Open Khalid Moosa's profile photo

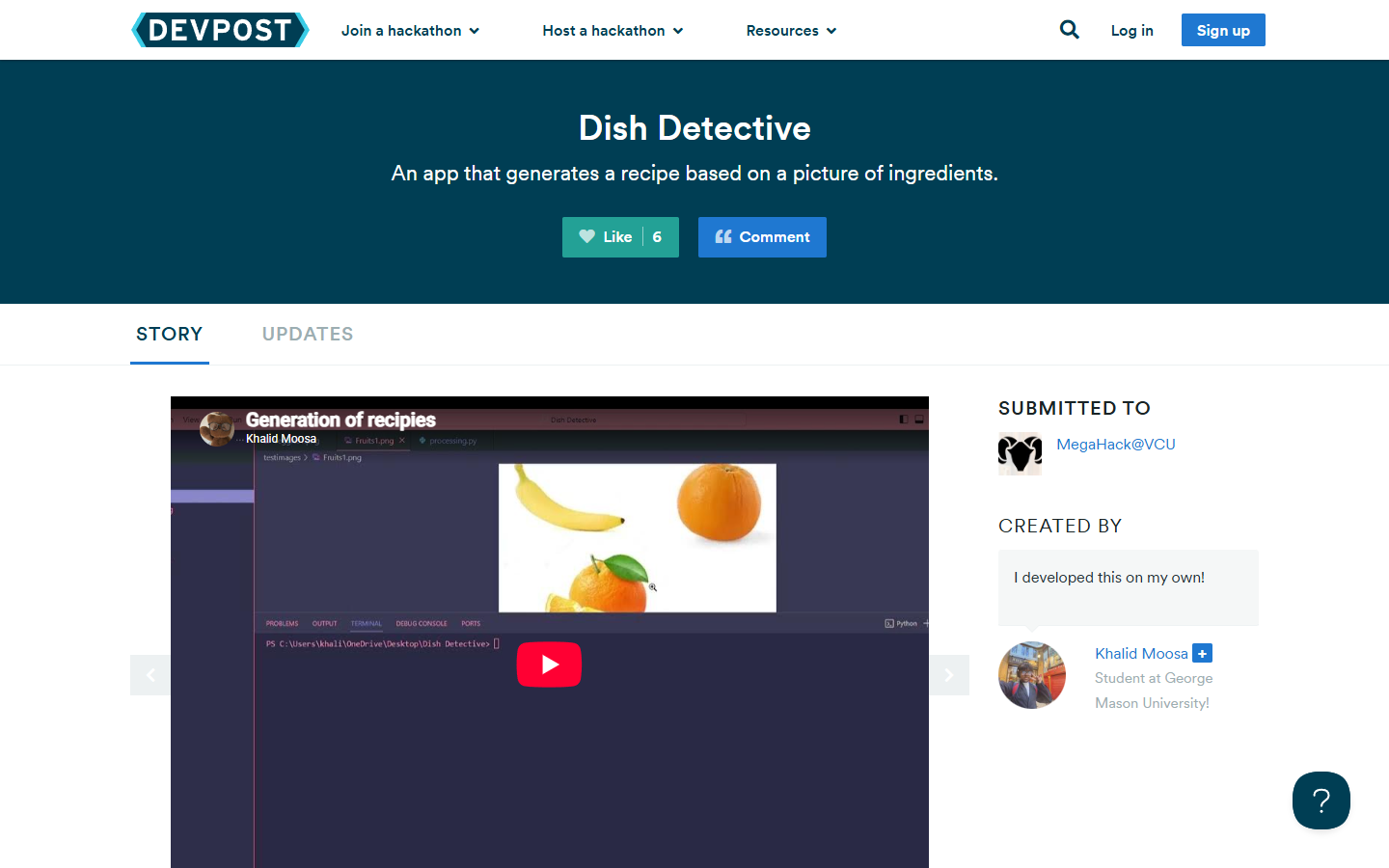[1032, 675]
